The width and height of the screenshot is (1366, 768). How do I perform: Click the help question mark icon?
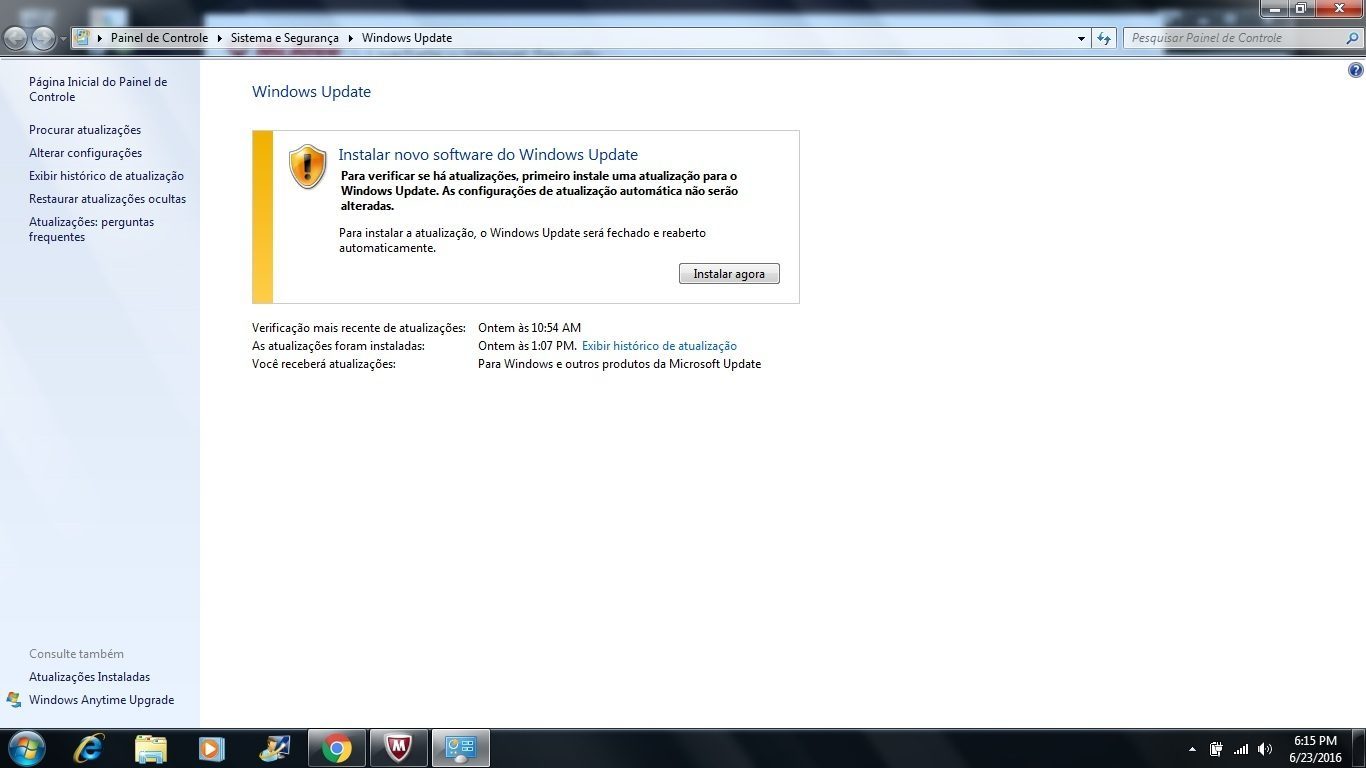click(x=1355, y=70)
